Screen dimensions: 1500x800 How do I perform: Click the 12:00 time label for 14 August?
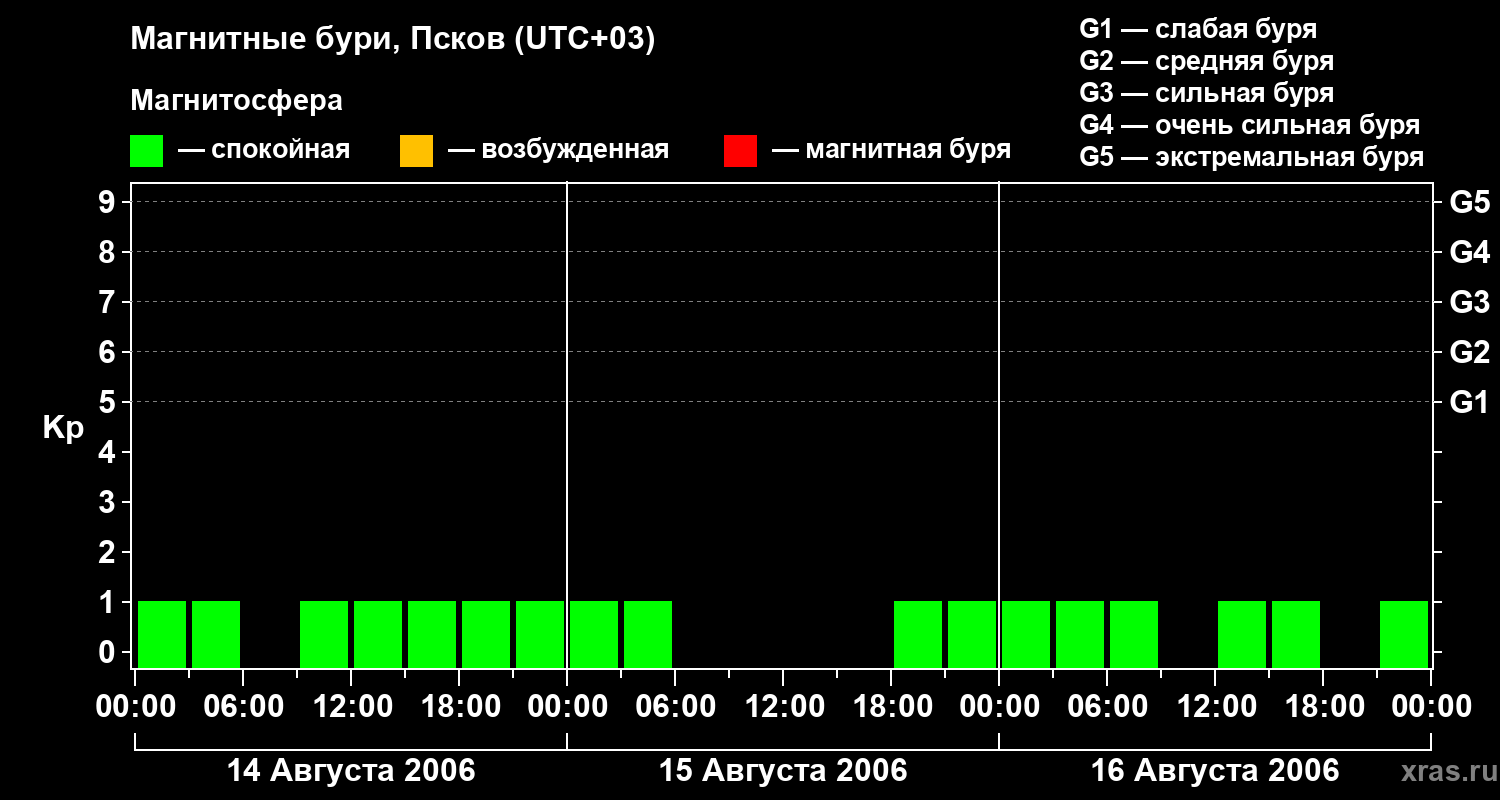pos(351,707)
